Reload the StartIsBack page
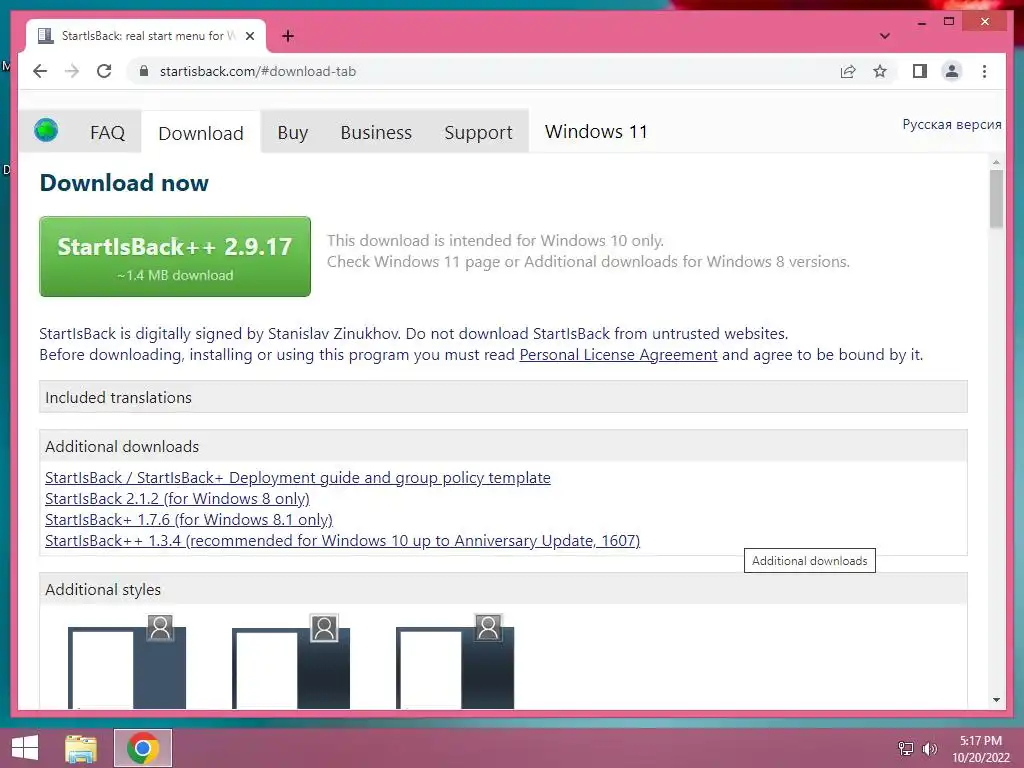Image resolution: width=1024 pixels, height=768 pixels. point(104,71)
